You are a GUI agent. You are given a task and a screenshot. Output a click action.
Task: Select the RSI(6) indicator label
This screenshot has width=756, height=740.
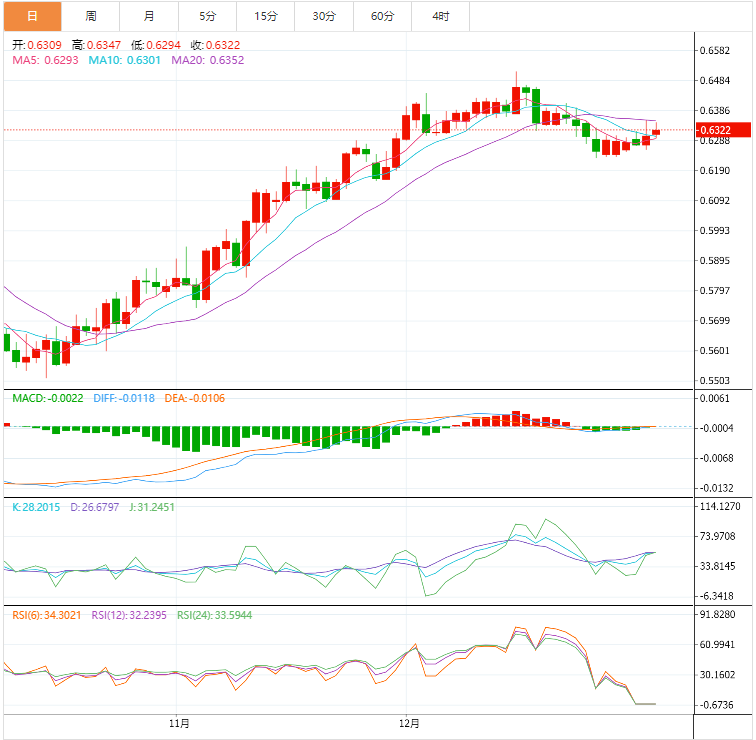46,615
